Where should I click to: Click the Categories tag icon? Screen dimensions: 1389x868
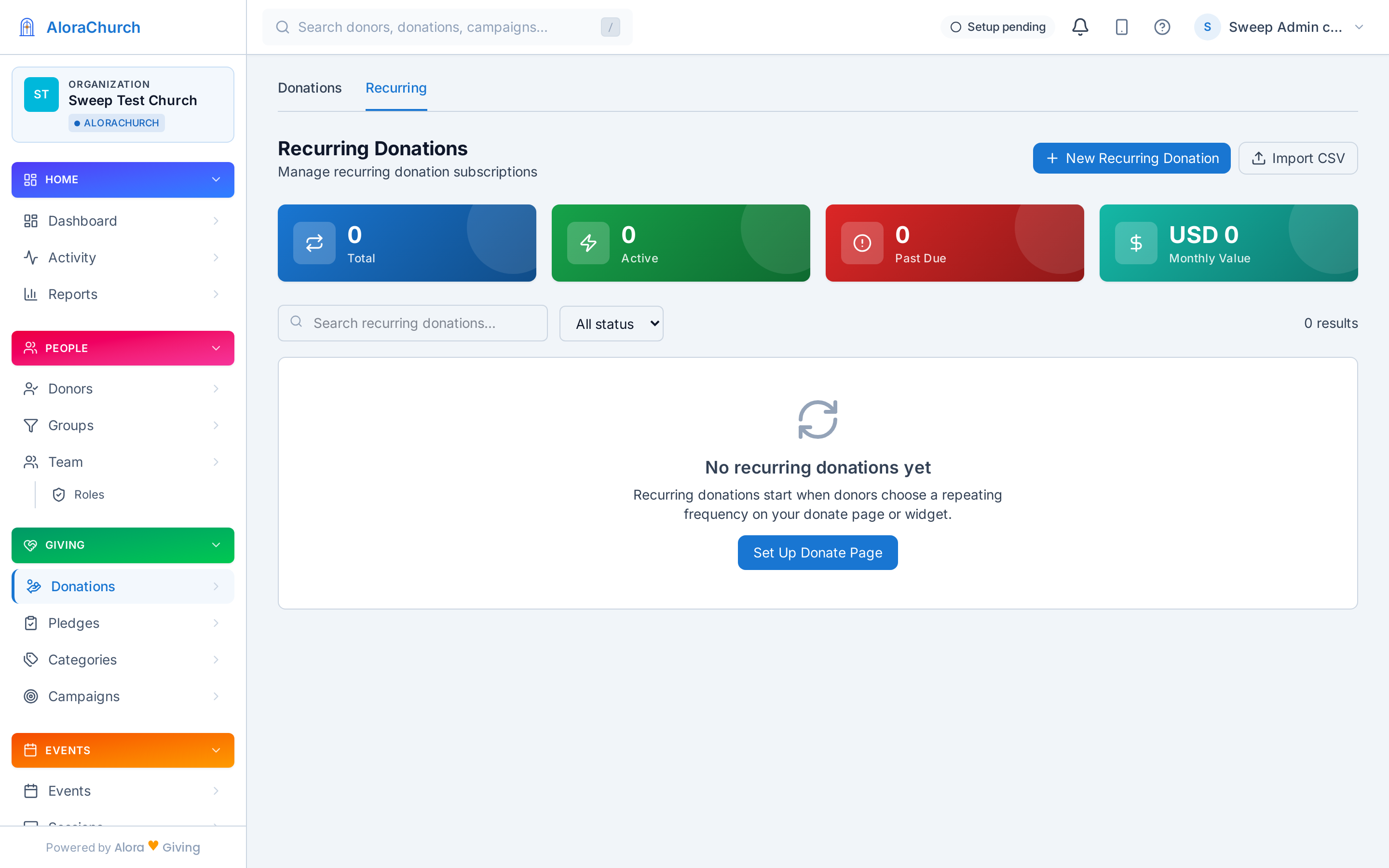[x=30, y=660]
